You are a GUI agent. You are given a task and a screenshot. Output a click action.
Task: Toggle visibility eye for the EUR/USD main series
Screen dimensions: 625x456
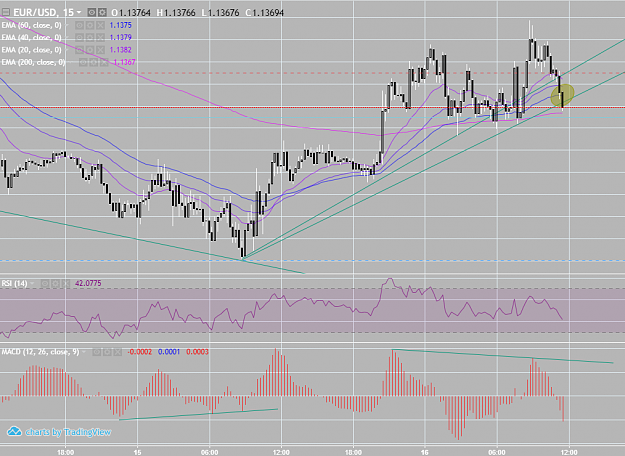tap(91, 13)
